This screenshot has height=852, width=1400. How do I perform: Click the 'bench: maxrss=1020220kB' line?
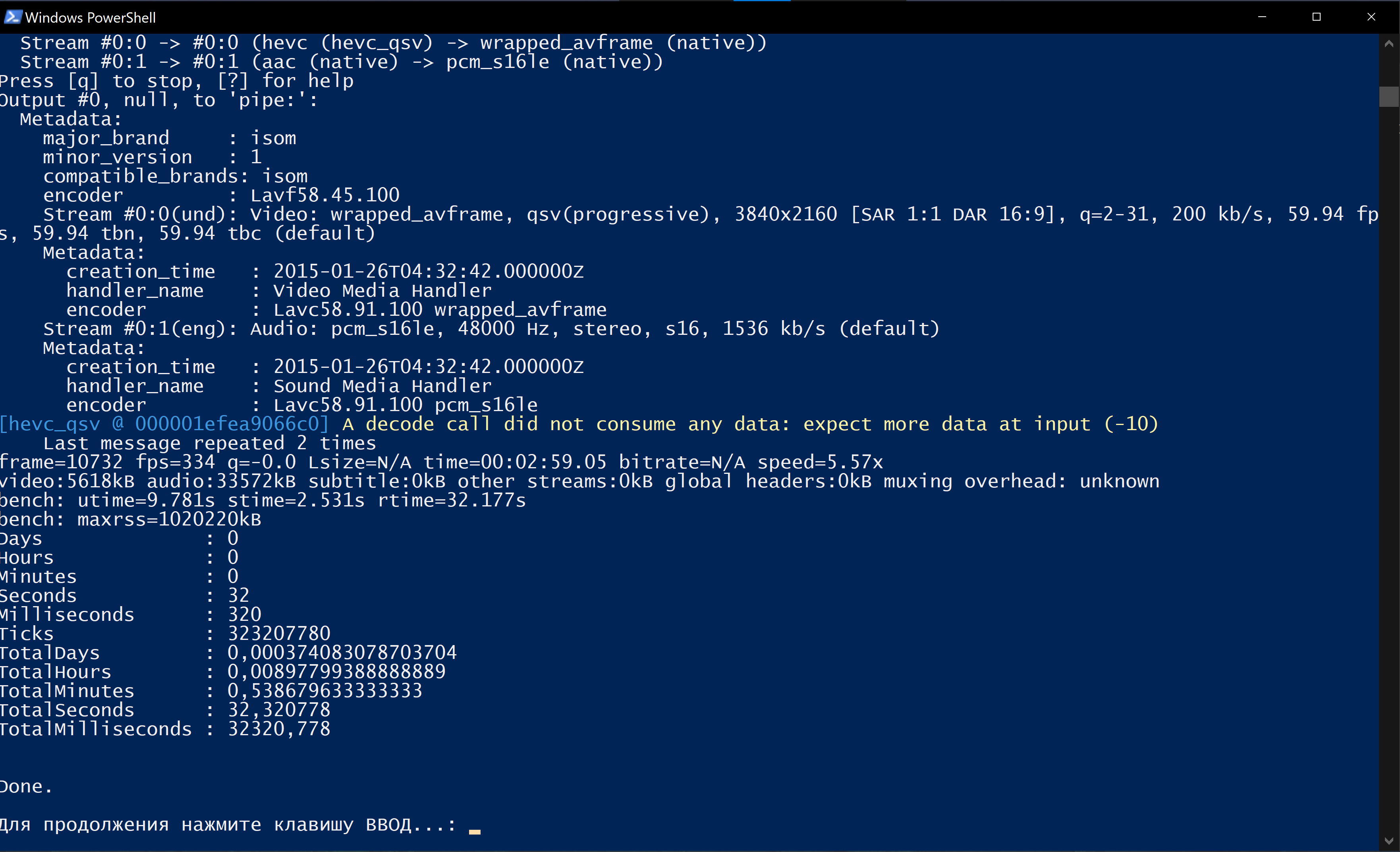pyautogui.click(x=131, y=520)
